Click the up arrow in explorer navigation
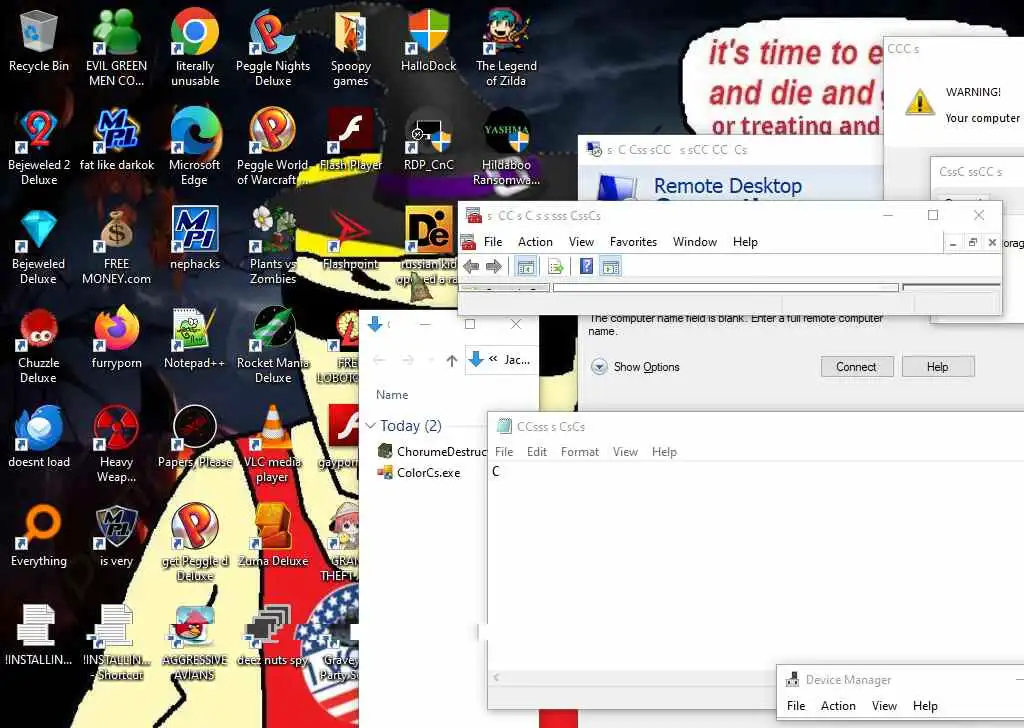The width and height of the screenshot is (1024, 728). (451, 360)
